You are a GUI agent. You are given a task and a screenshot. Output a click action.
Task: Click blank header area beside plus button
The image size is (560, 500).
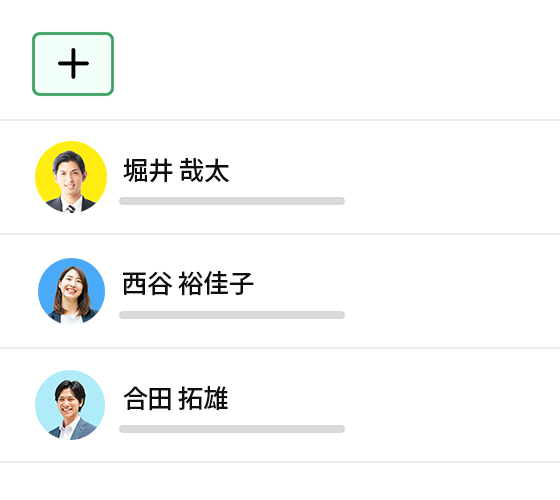[x=336, y=64]
